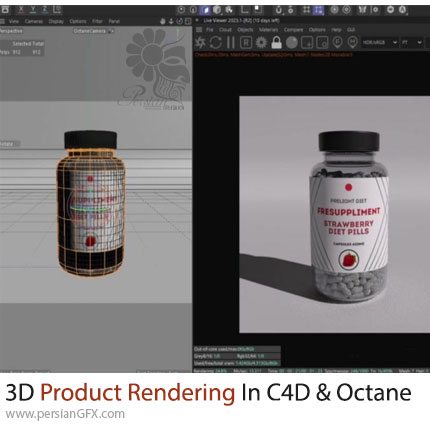The image size is (430, 427).
Task: Click the R reset render data icon
Action: 246,43
